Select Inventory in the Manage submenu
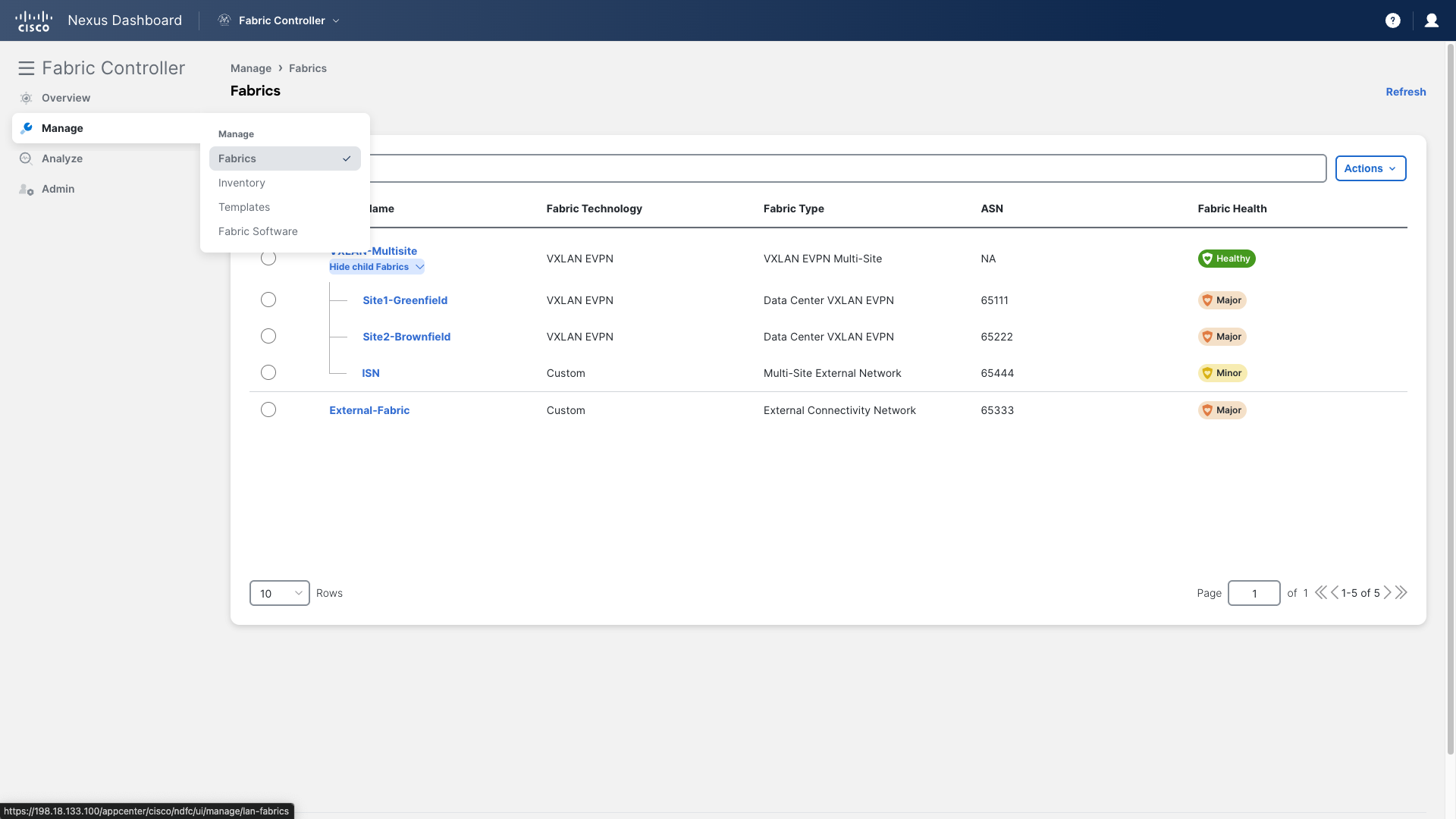The image size is (1456, 819). [x=285, y=183]
